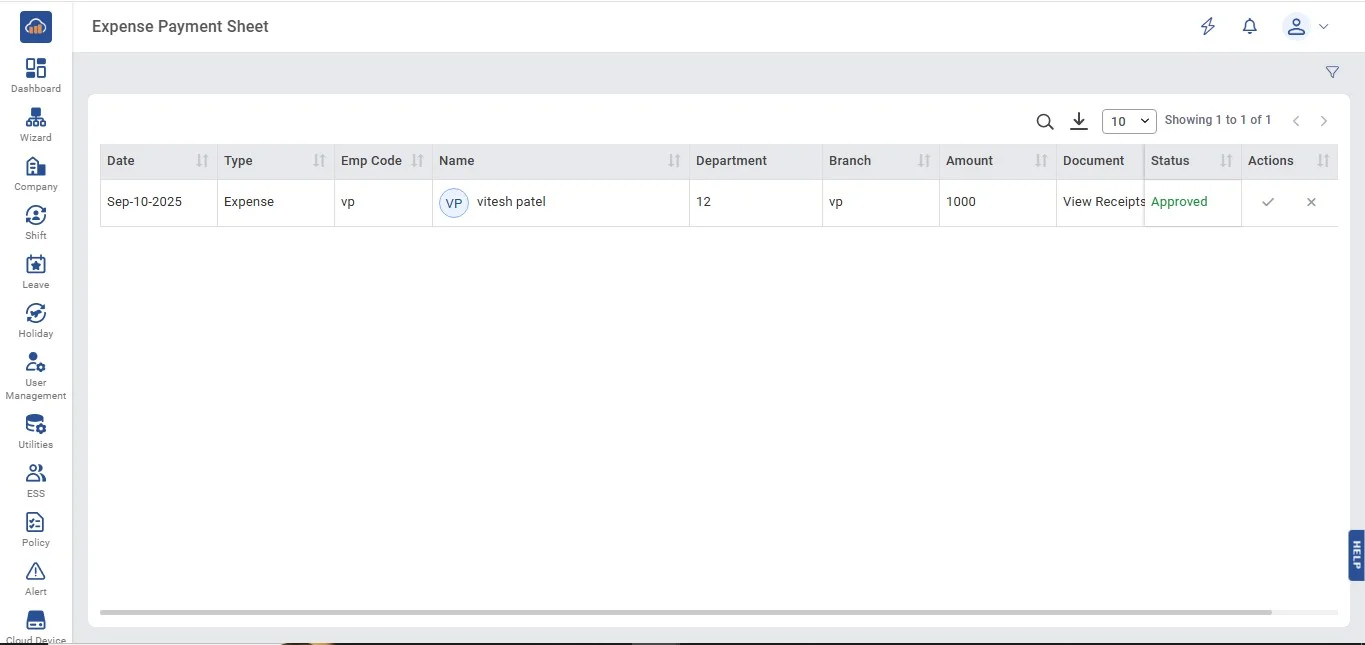Sort table by Date column
This screenshot has height=645, width=1365.
coord(202,161)
